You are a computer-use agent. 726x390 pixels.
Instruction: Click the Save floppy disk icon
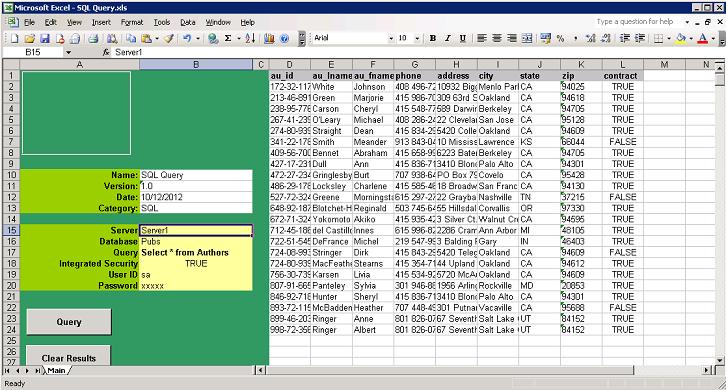[x=44, y=38]
